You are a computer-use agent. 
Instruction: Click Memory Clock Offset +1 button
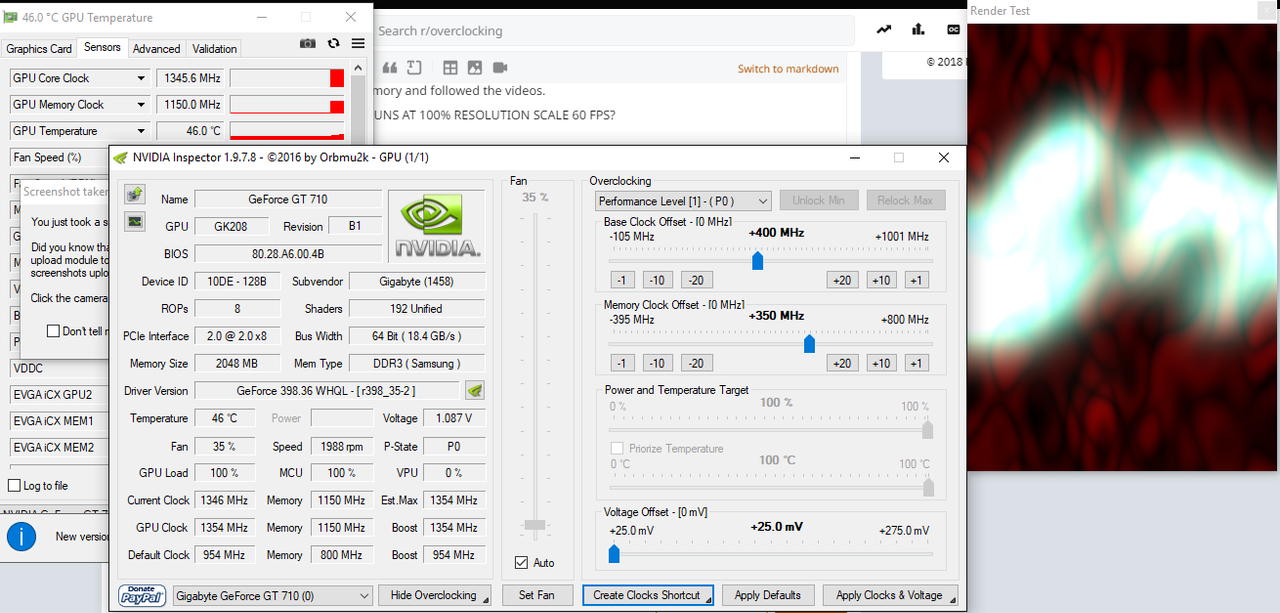click(917, 363)
